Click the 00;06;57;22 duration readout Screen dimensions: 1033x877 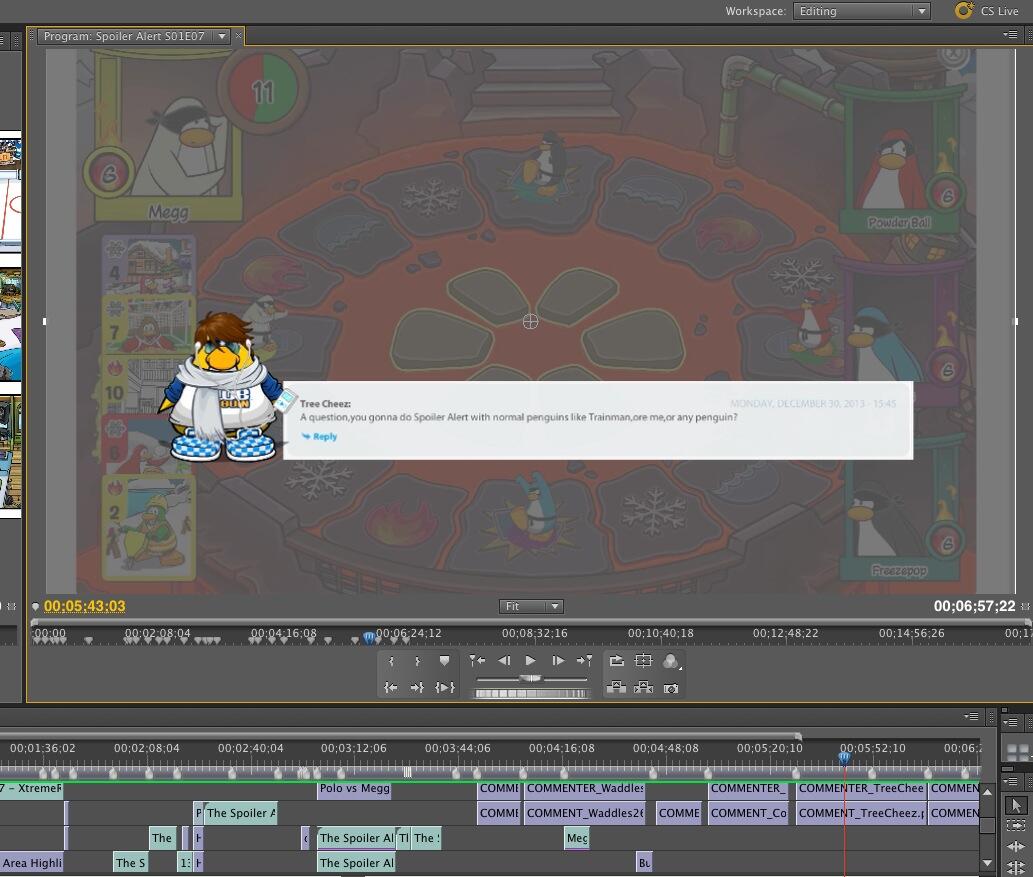pyautogui.click(x=974, y=606)
